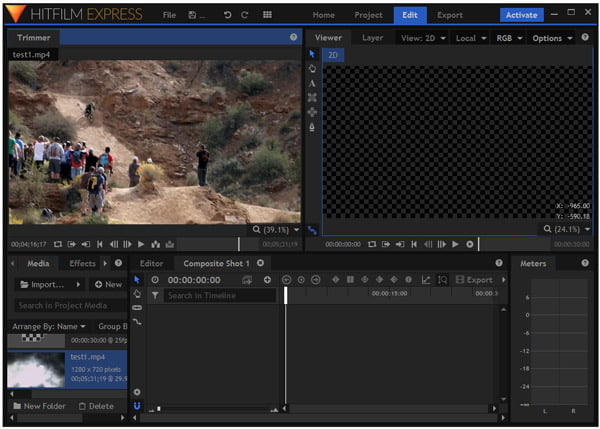The height and width of the screenshot is (429, 600).
Task: Select the test1.mp4 media thumbnail
Action: [x=35, y=367]
